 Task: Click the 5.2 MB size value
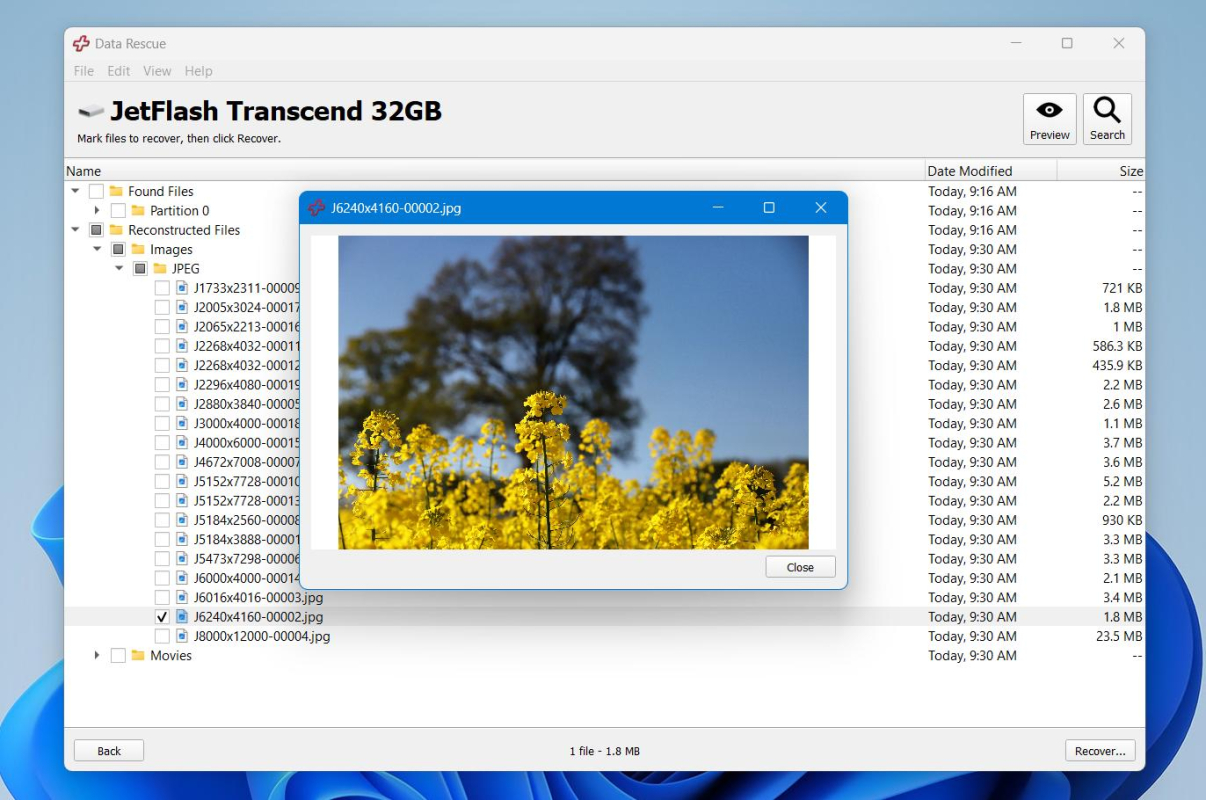click(1123, 482)
